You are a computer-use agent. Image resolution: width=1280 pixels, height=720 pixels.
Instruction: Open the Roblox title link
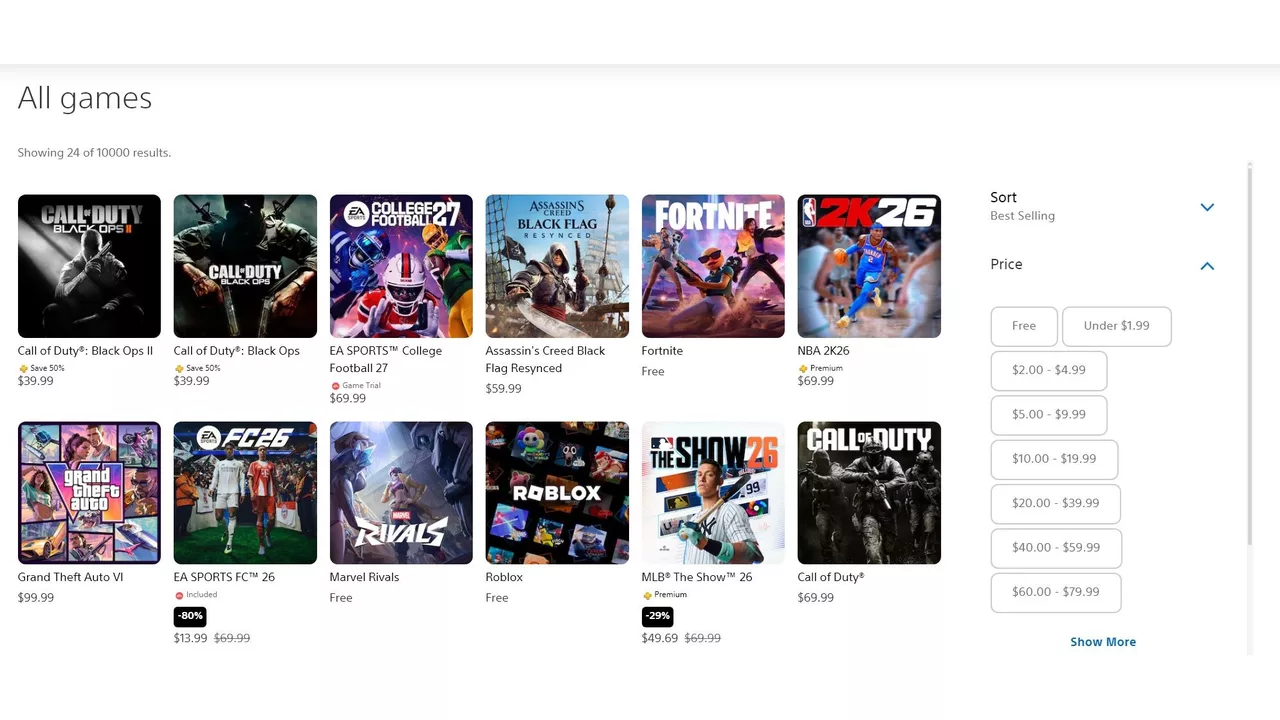pyautogui.click(x=505, y=577)
